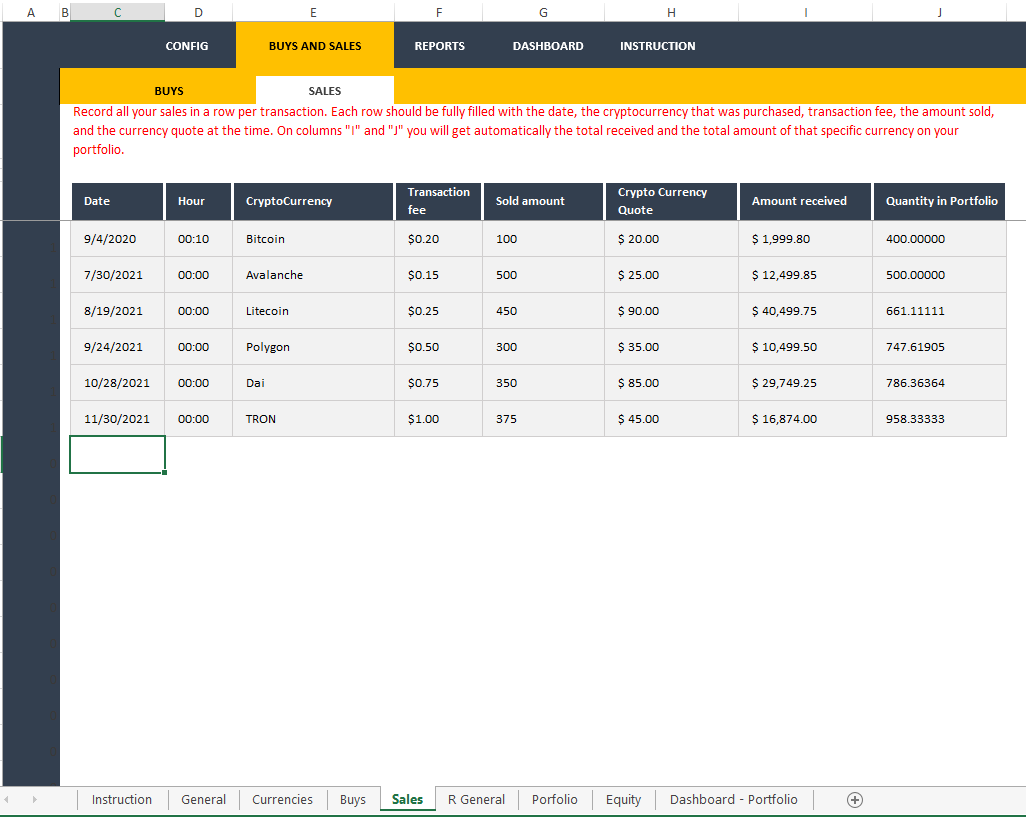Select the portfolio quantity cell 958.33333
Image resolution: width=1026 pixels, height=817 pixels.
click(x=939, y=419)
